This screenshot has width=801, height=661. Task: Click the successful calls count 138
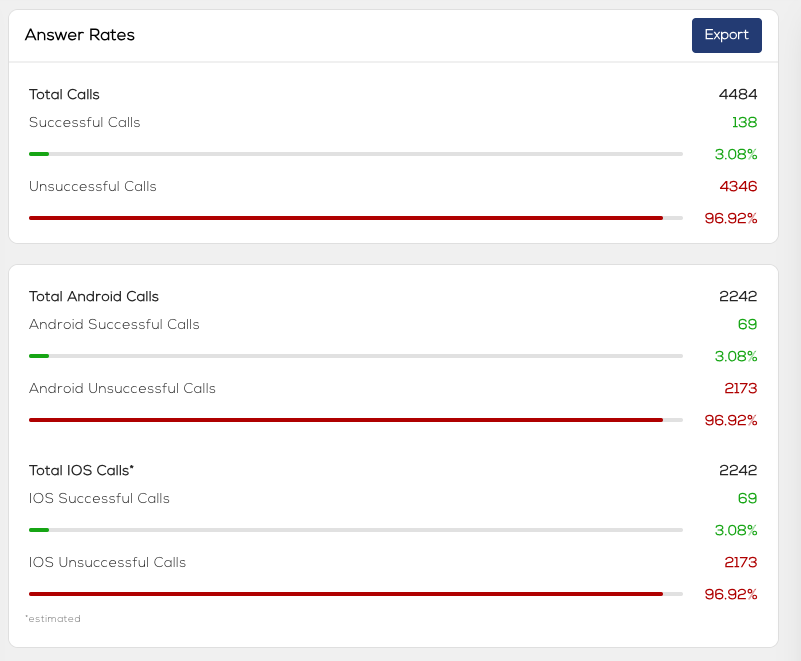click(x=744, y=123)
